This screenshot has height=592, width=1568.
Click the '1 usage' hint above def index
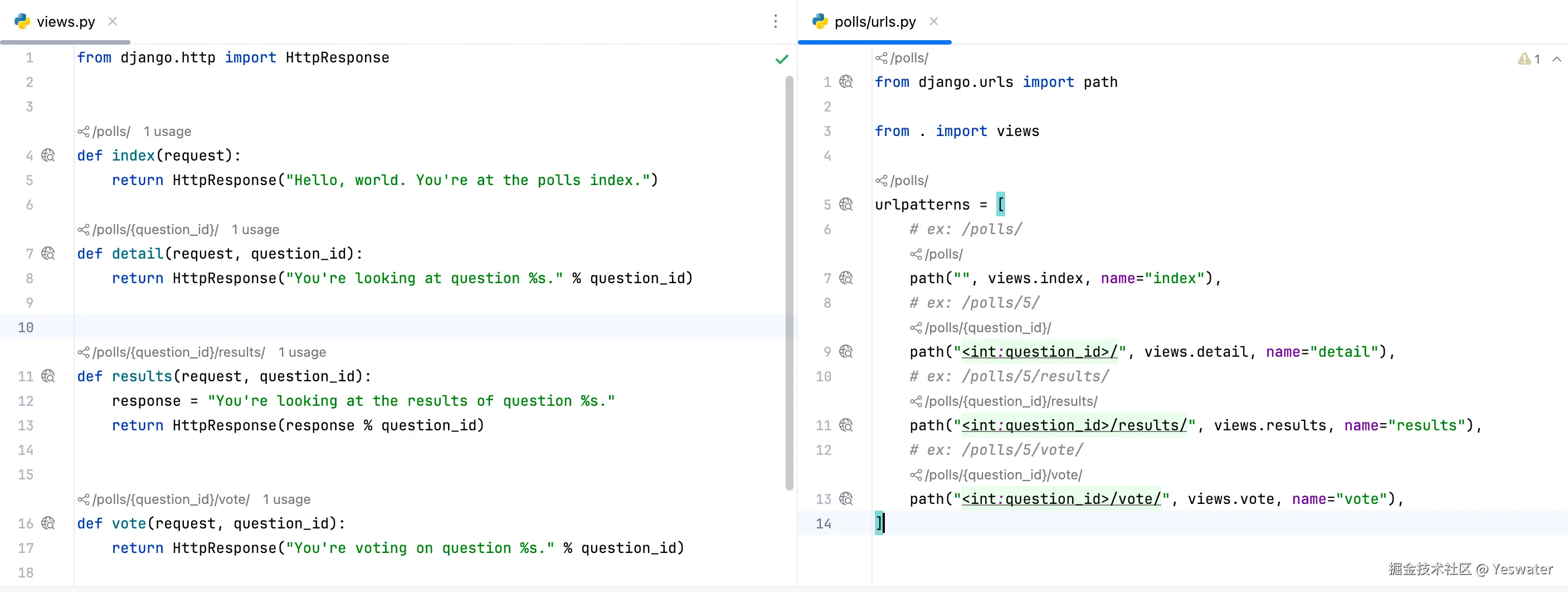167,132
